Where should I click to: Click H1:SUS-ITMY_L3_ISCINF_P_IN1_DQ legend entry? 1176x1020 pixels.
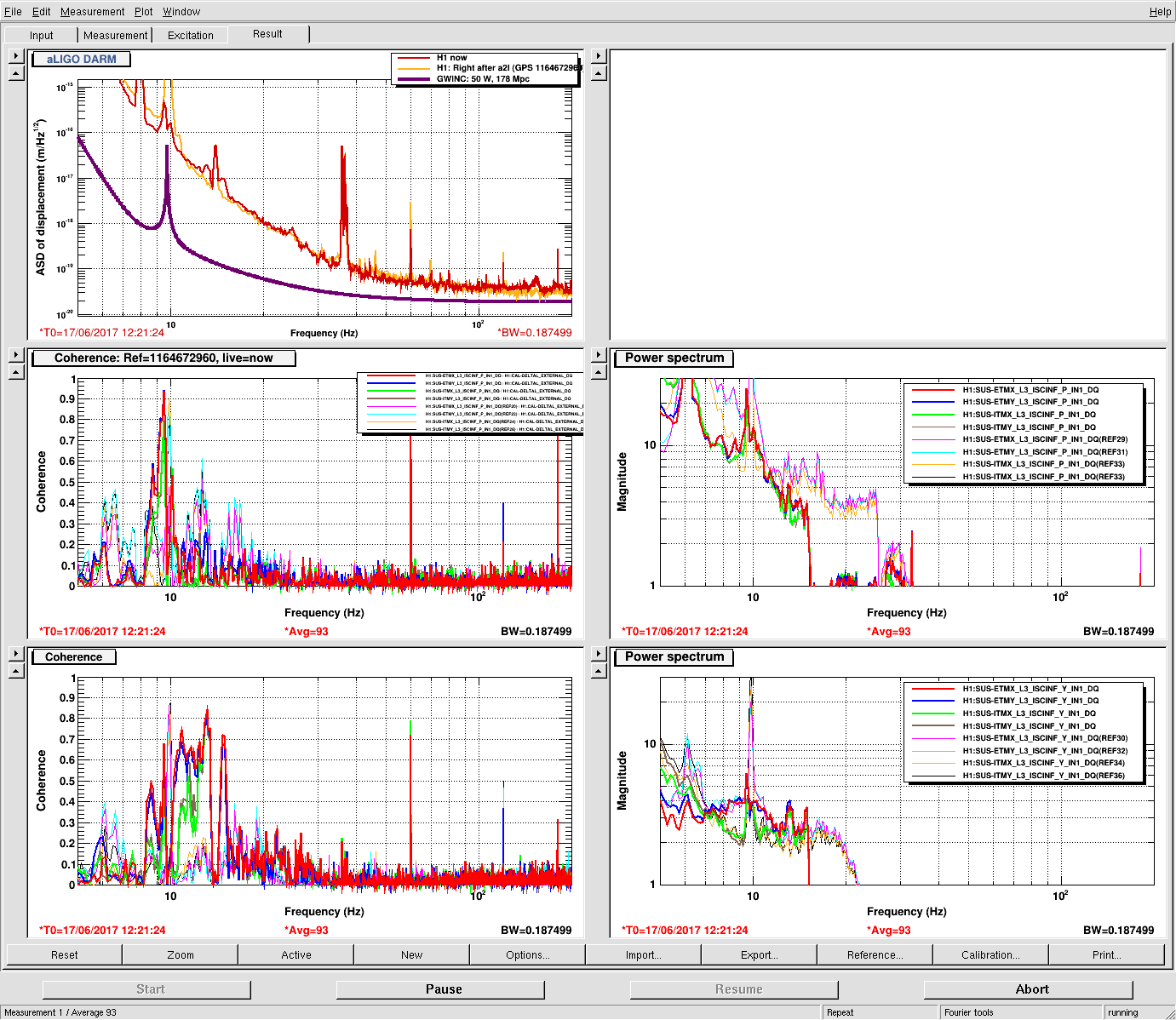[1029, 427]
